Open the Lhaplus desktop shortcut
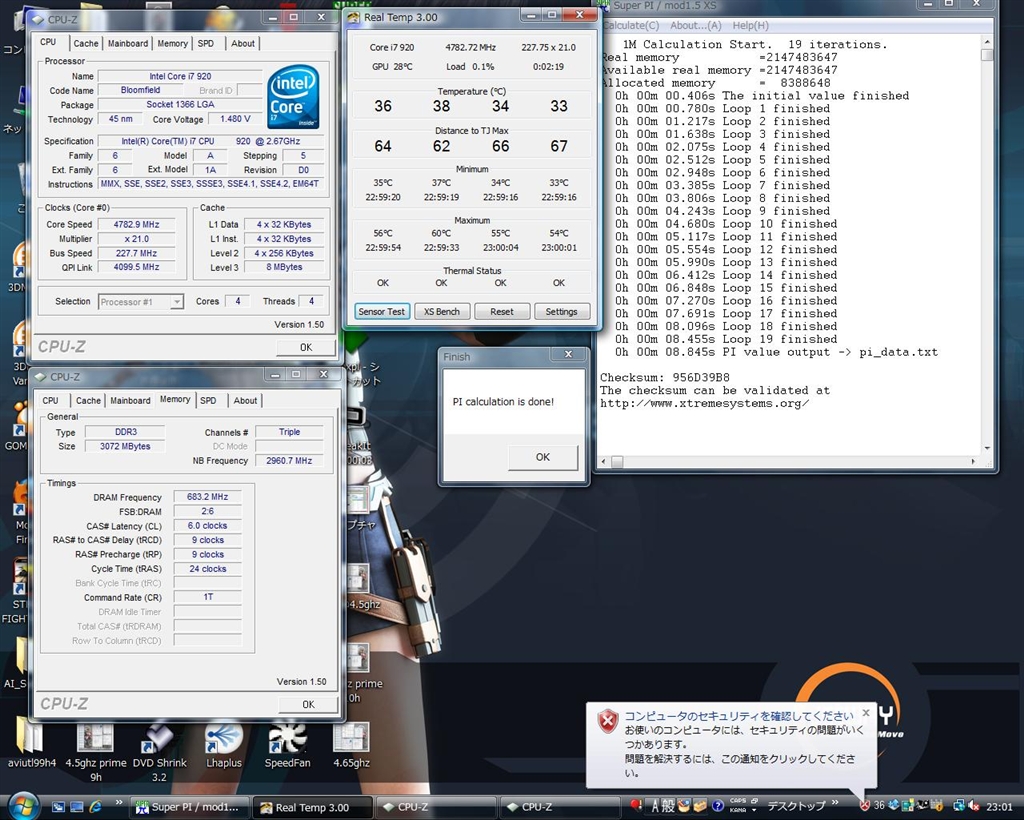The image size is (1024, 820). (x=224, y=738)
